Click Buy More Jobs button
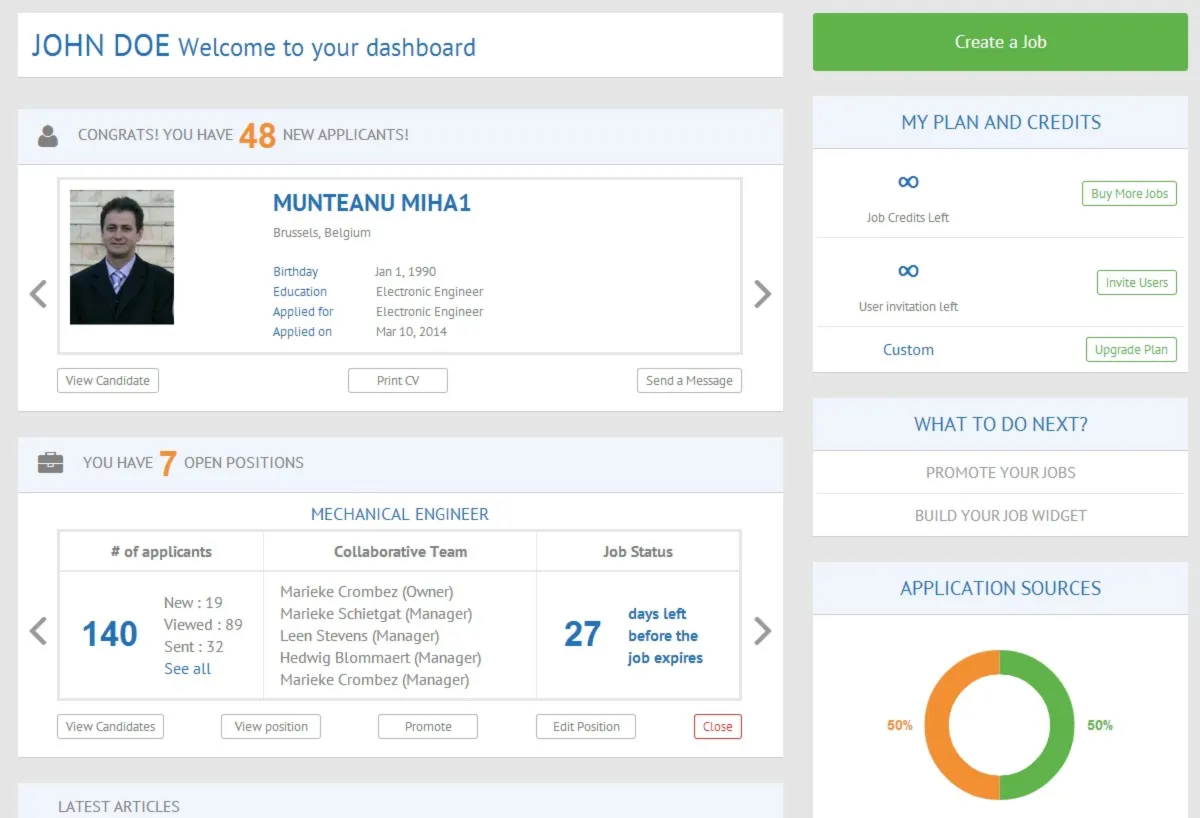The image size is (1200, 818). coord(1129,194)
